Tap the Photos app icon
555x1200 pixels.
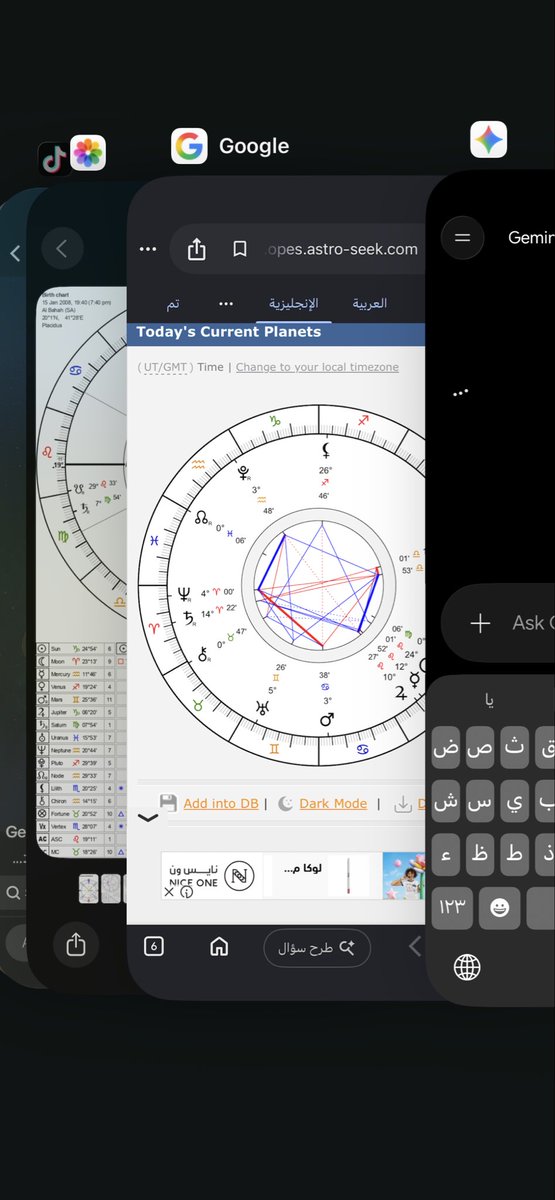coord(88,153)
